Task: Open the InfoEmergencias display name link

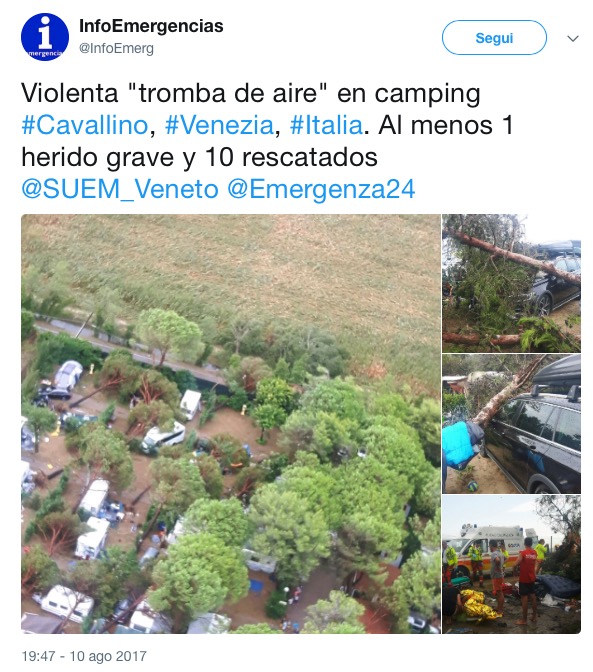Action: coord(151,26)
